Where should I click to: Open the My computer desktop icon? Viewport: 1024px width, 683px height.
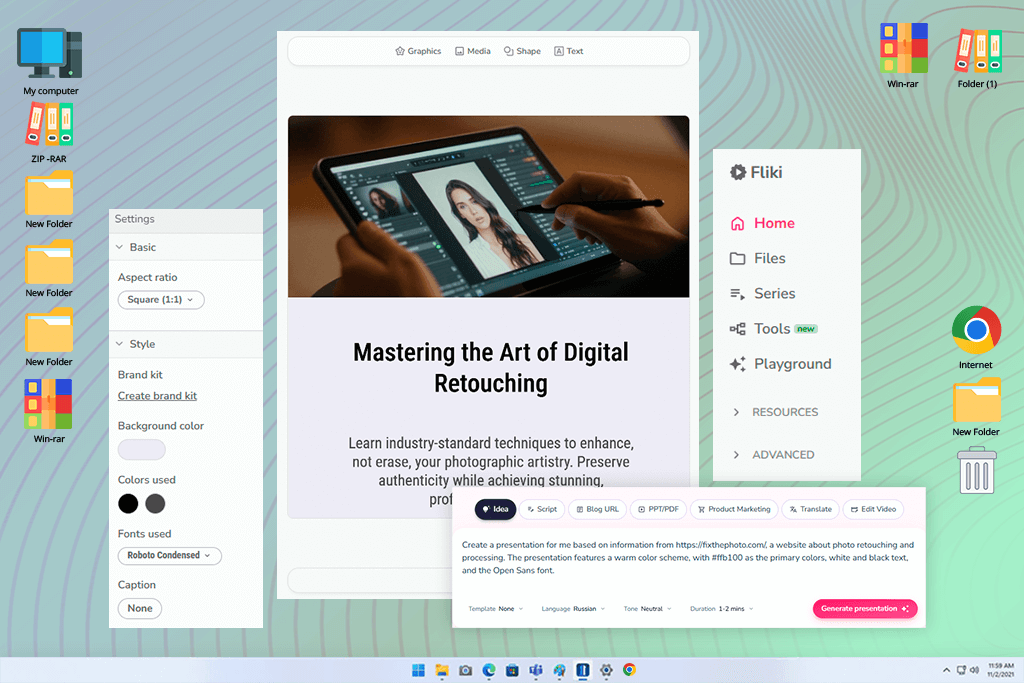pos(50,61)
